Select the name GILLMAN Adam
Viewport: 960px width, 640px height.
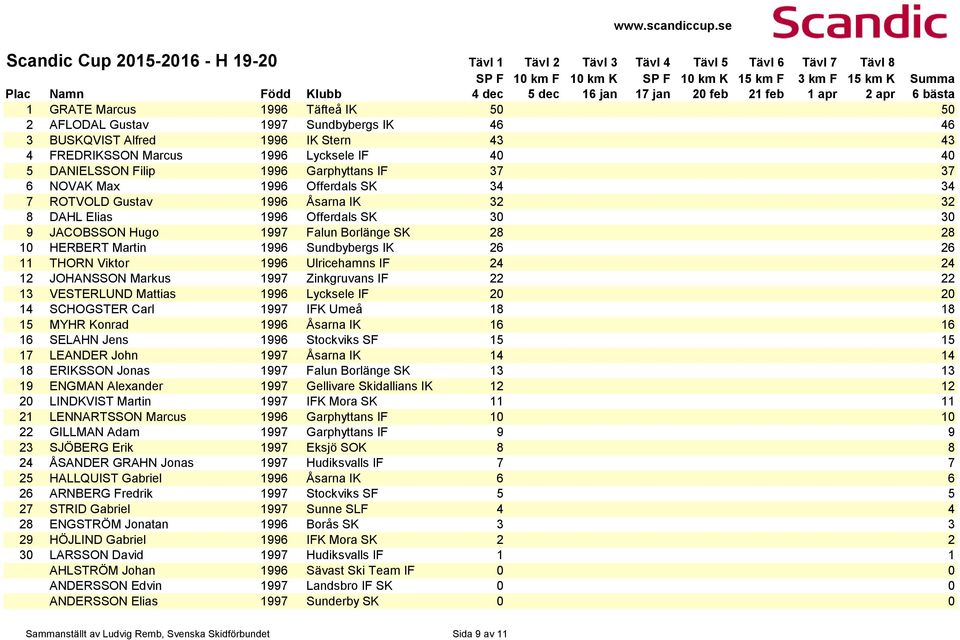point(94,432)
